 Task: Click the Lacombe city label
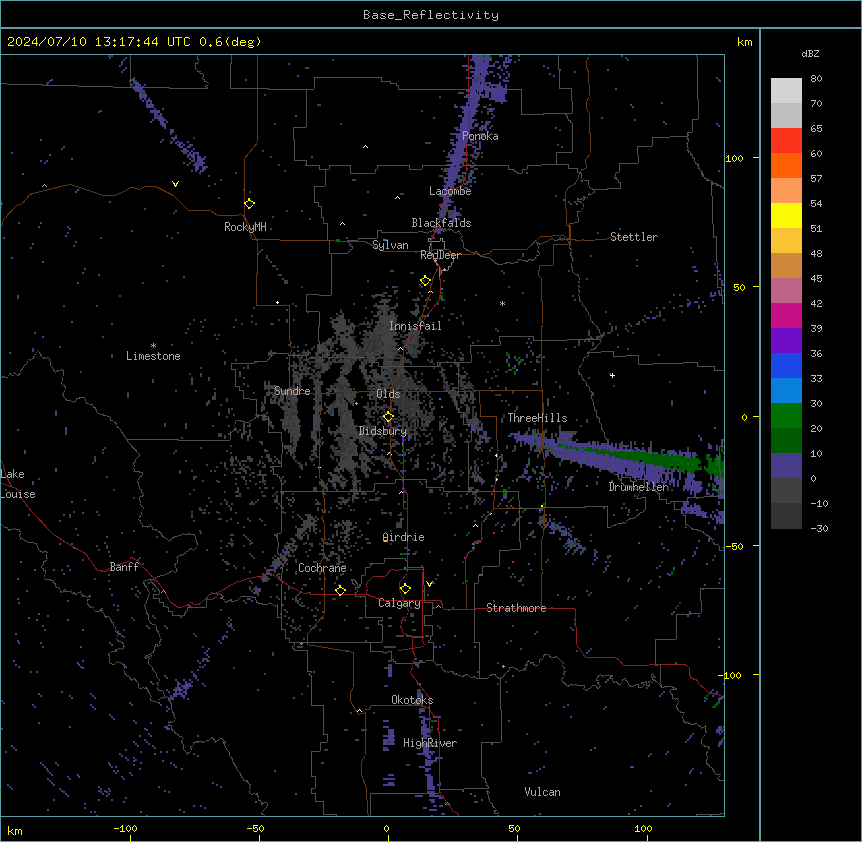450,191
